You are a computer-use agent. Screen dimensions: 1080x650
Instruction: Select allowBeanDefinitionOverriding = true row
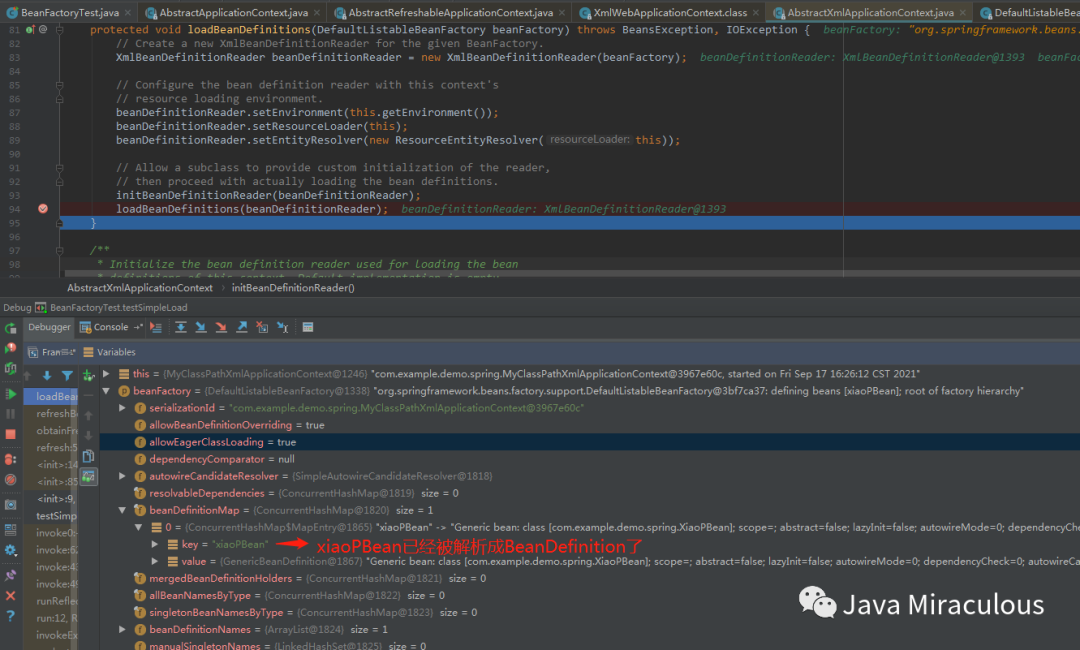coord(590,425)
